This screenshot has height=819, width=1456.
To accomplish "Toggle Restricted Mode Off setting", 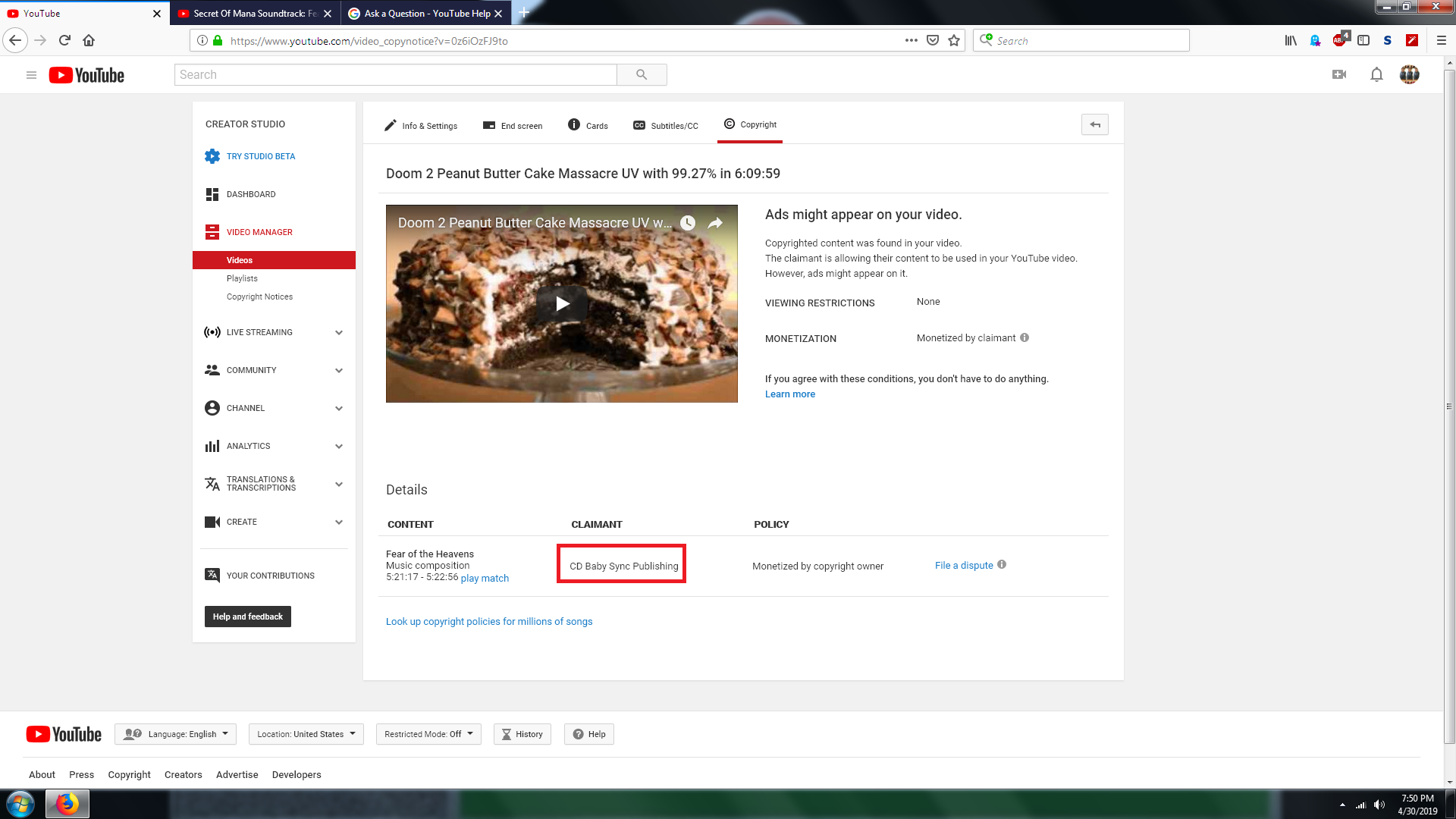I will pos(428,733).
